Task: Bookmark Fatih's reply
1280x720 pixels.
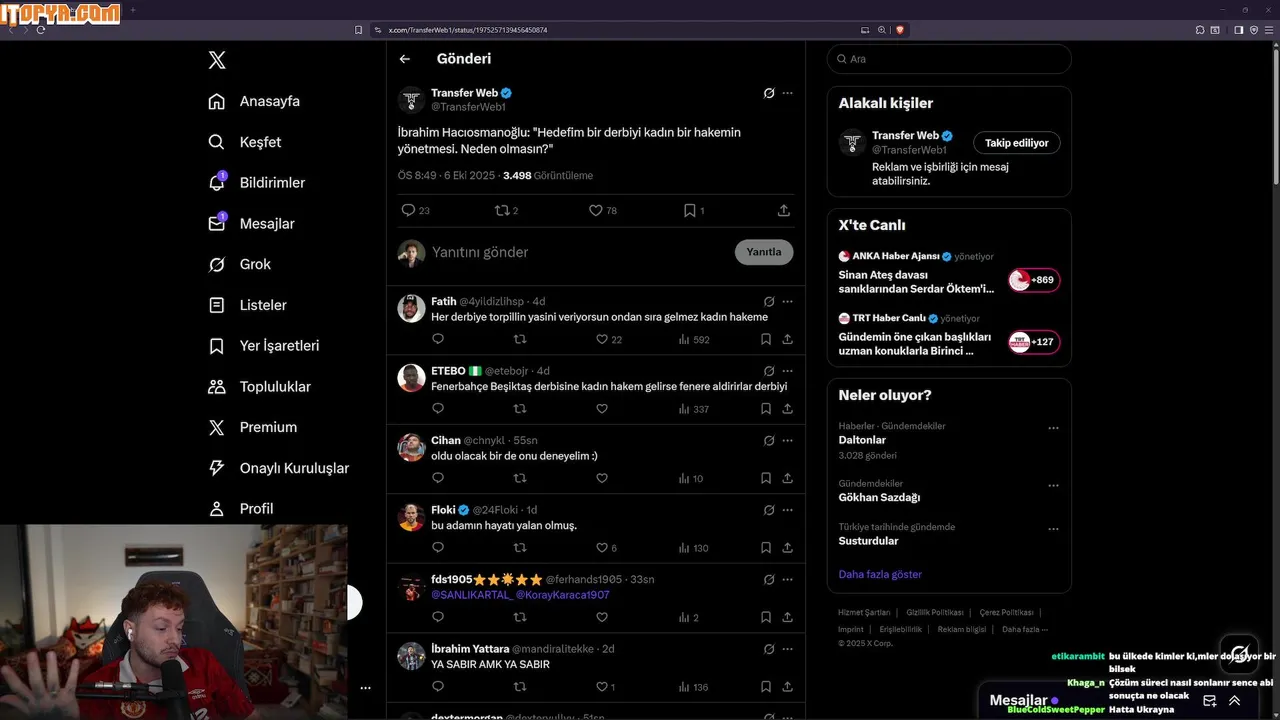Action: pyautogui.click(x=766, y=339)
